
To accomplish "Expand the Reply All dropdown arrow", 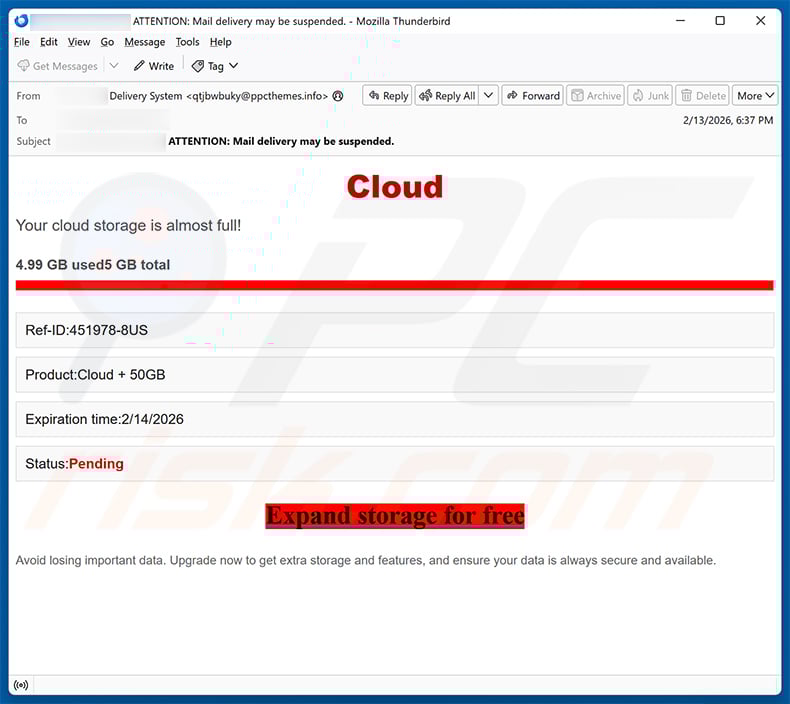I will (x=488, y=96).
